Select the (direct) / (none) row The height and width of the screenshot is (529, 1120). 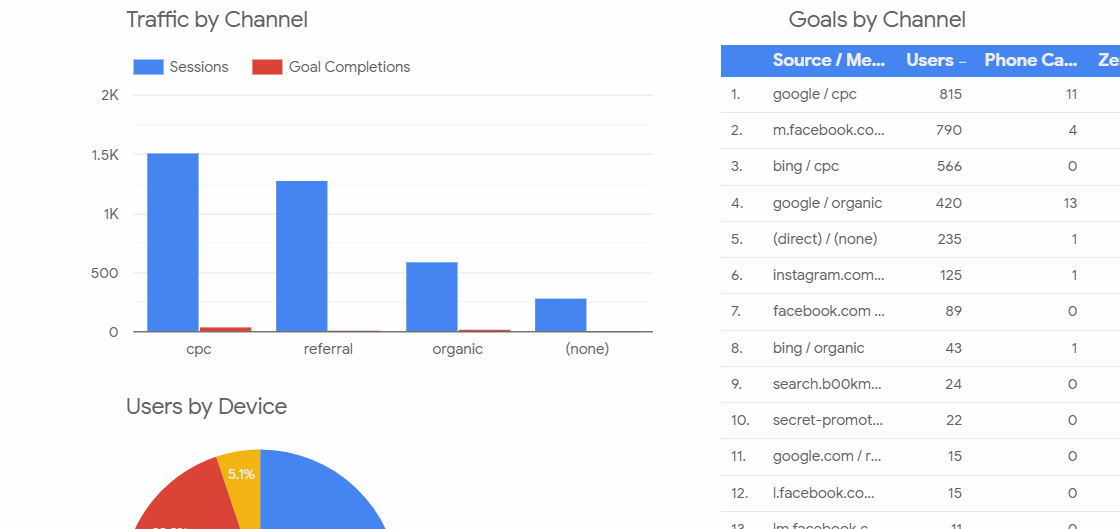pos(921,240)
